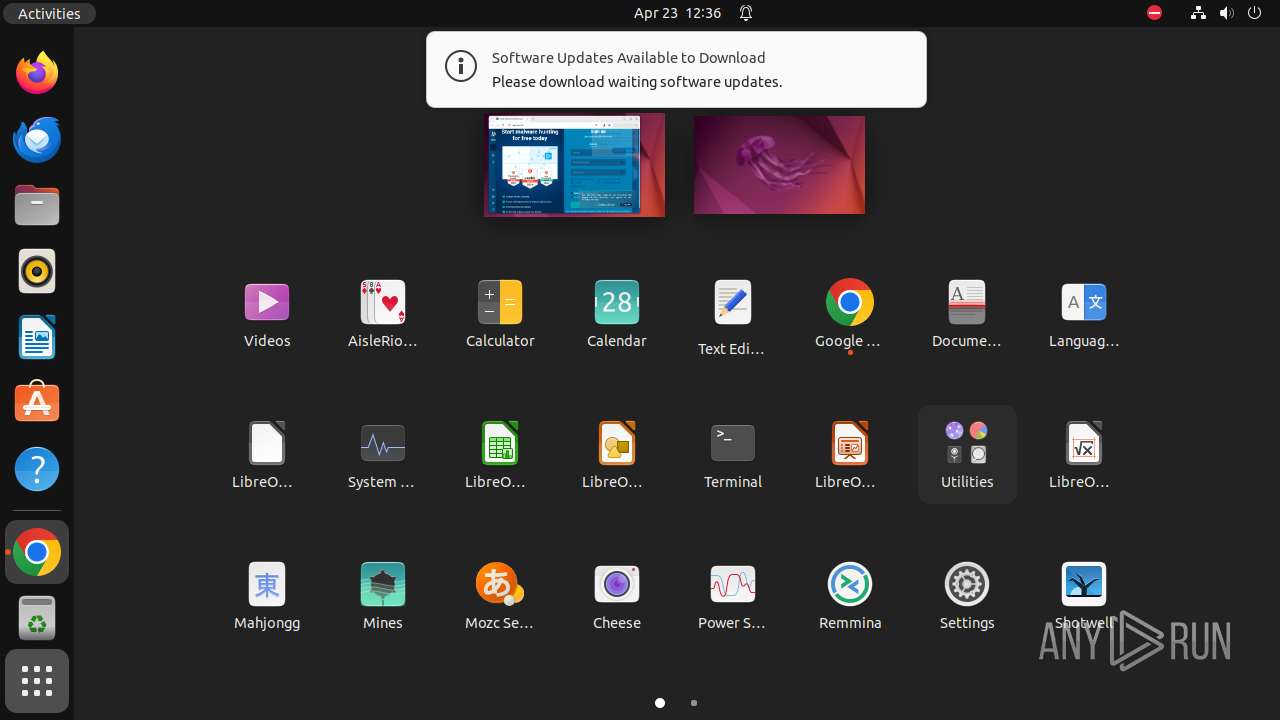Click the red do-not-disturb tray indicator

(x=1154, y=13)
